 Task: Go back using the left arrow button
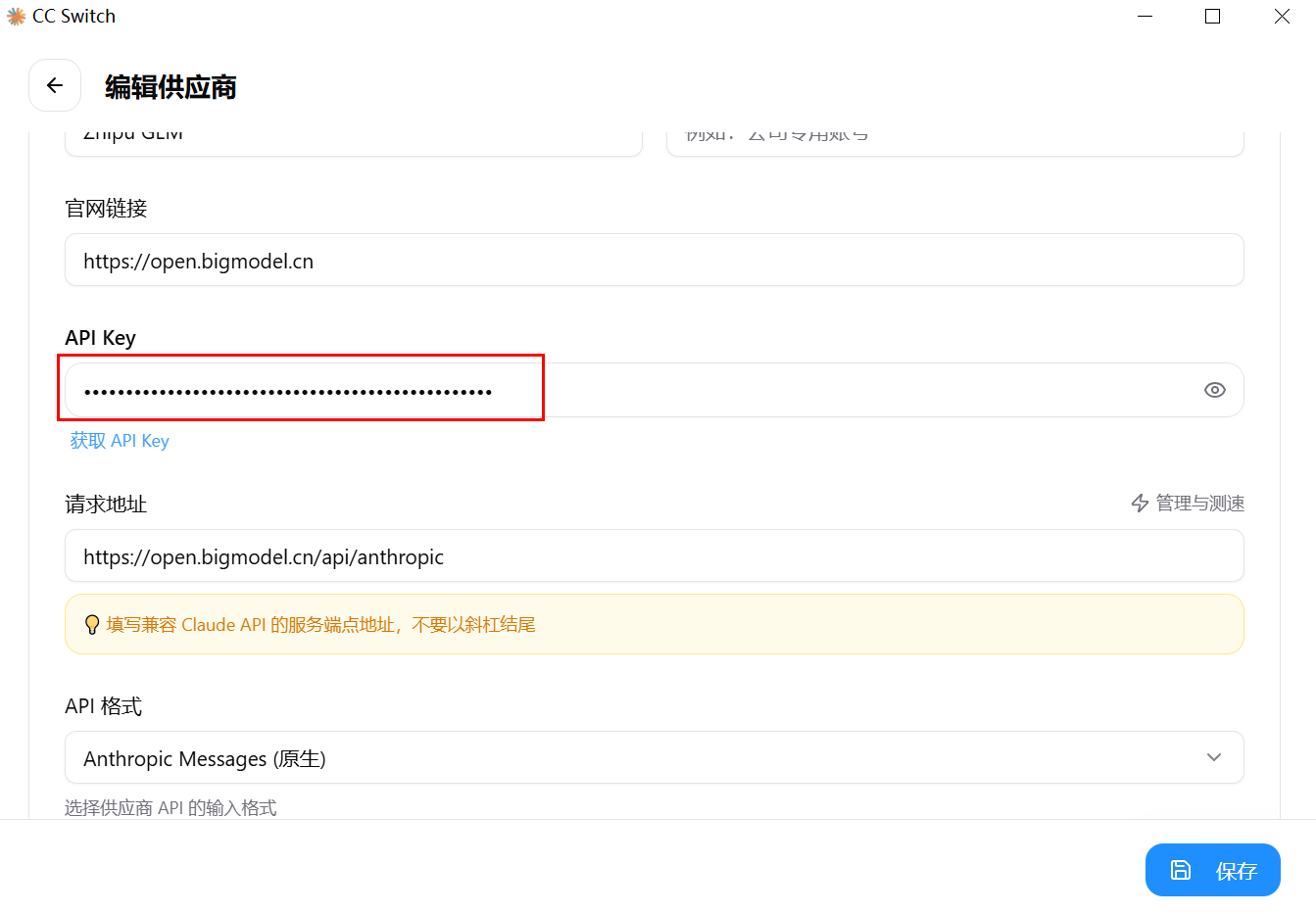pyautogui.click(x=55, y=86)
